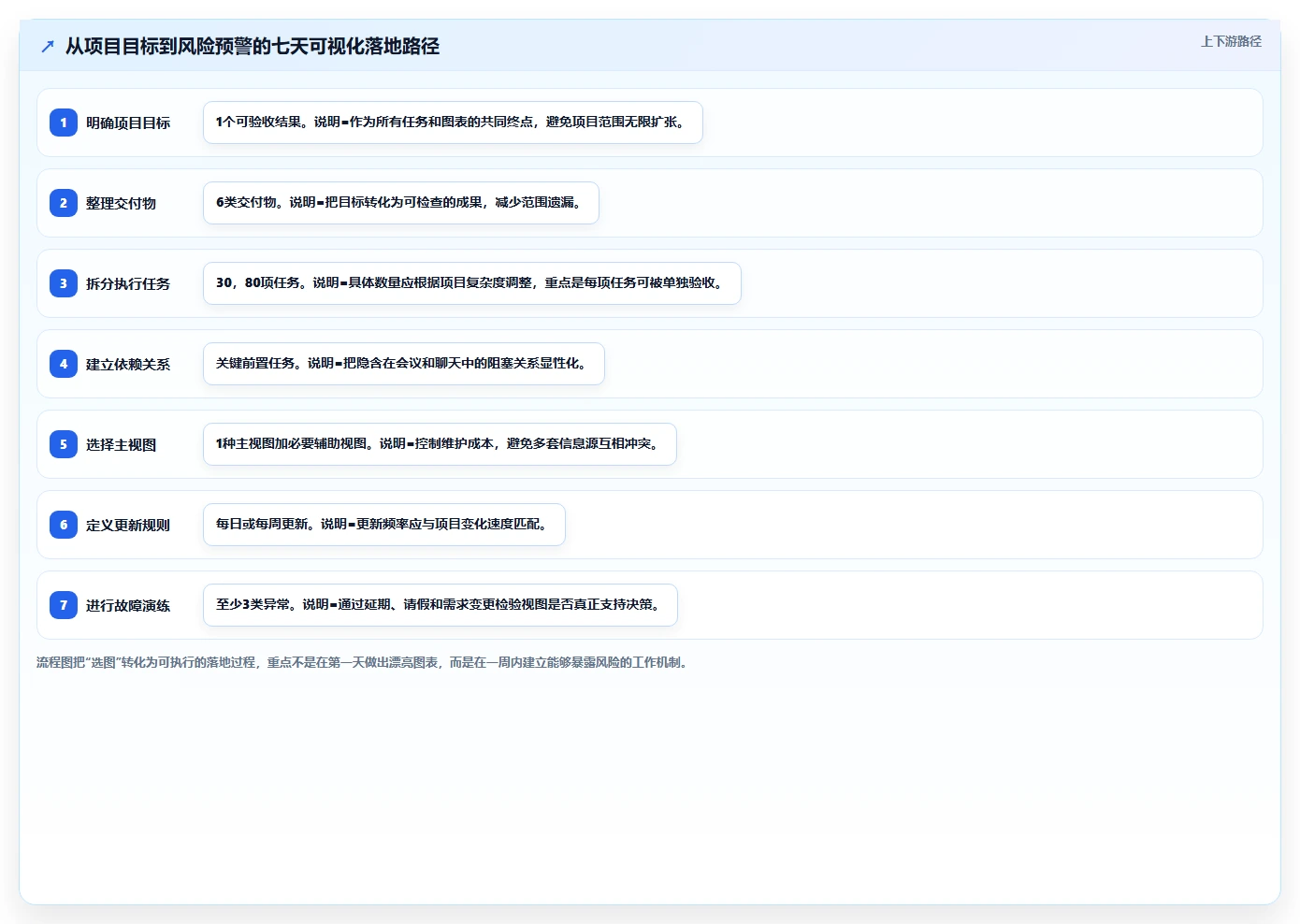The image size is (1300, 924).
Task: Open the 至少3类异常 description box
Action: [x=441, y=605]
